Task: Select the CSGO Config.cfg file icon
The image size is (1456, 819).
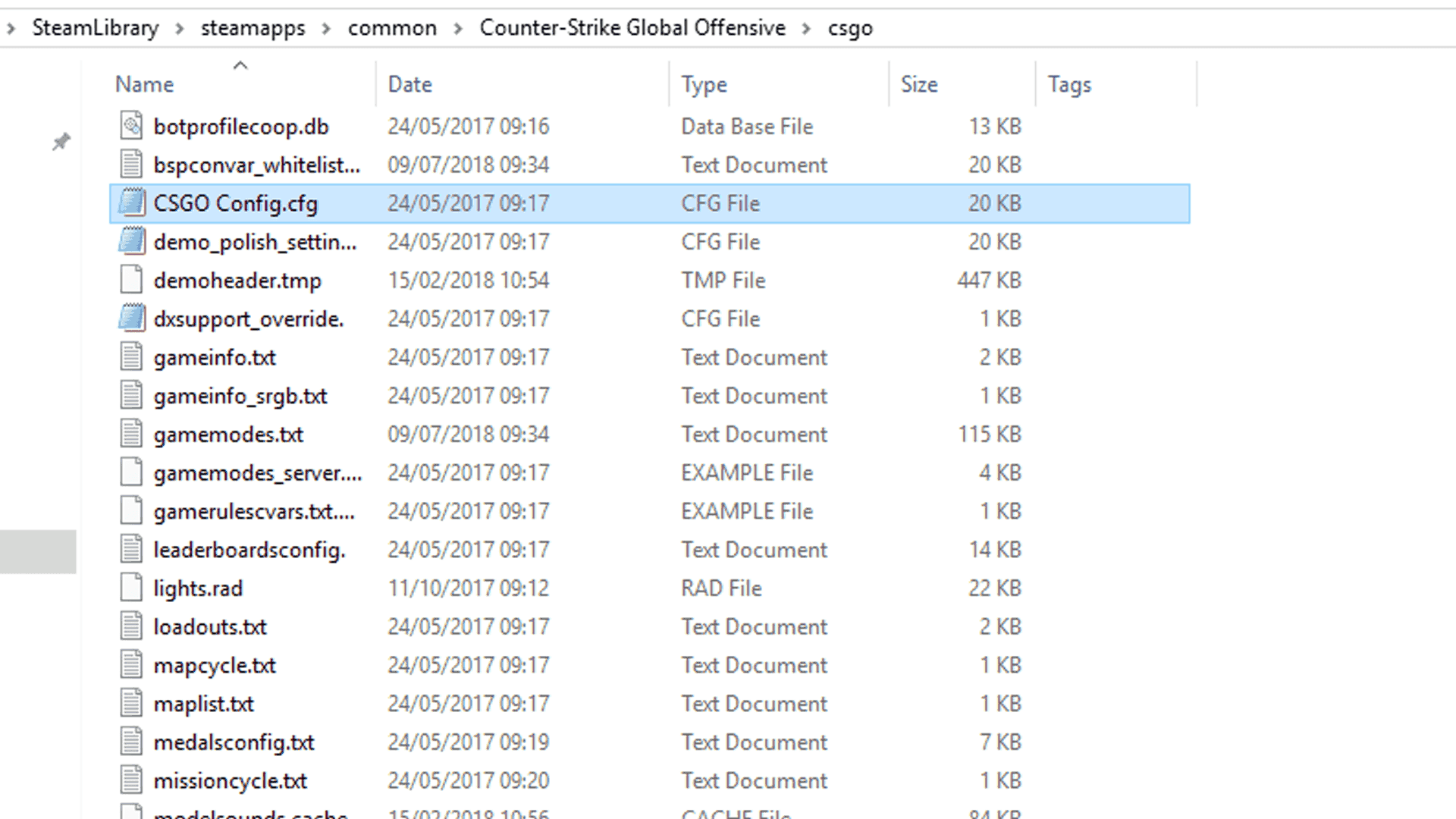Action: pyautogui.click(x=131, y=203)
